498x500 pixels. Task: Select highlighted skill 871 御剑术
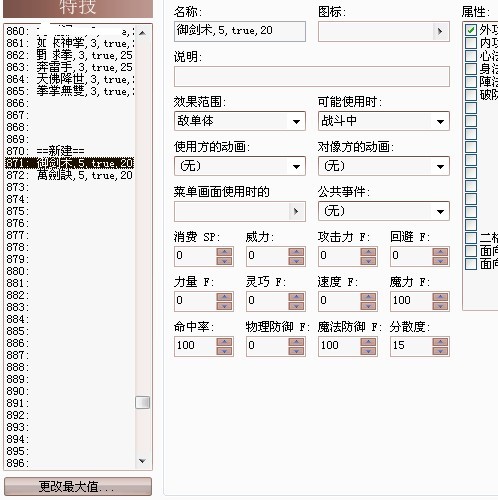pos(69,163)
